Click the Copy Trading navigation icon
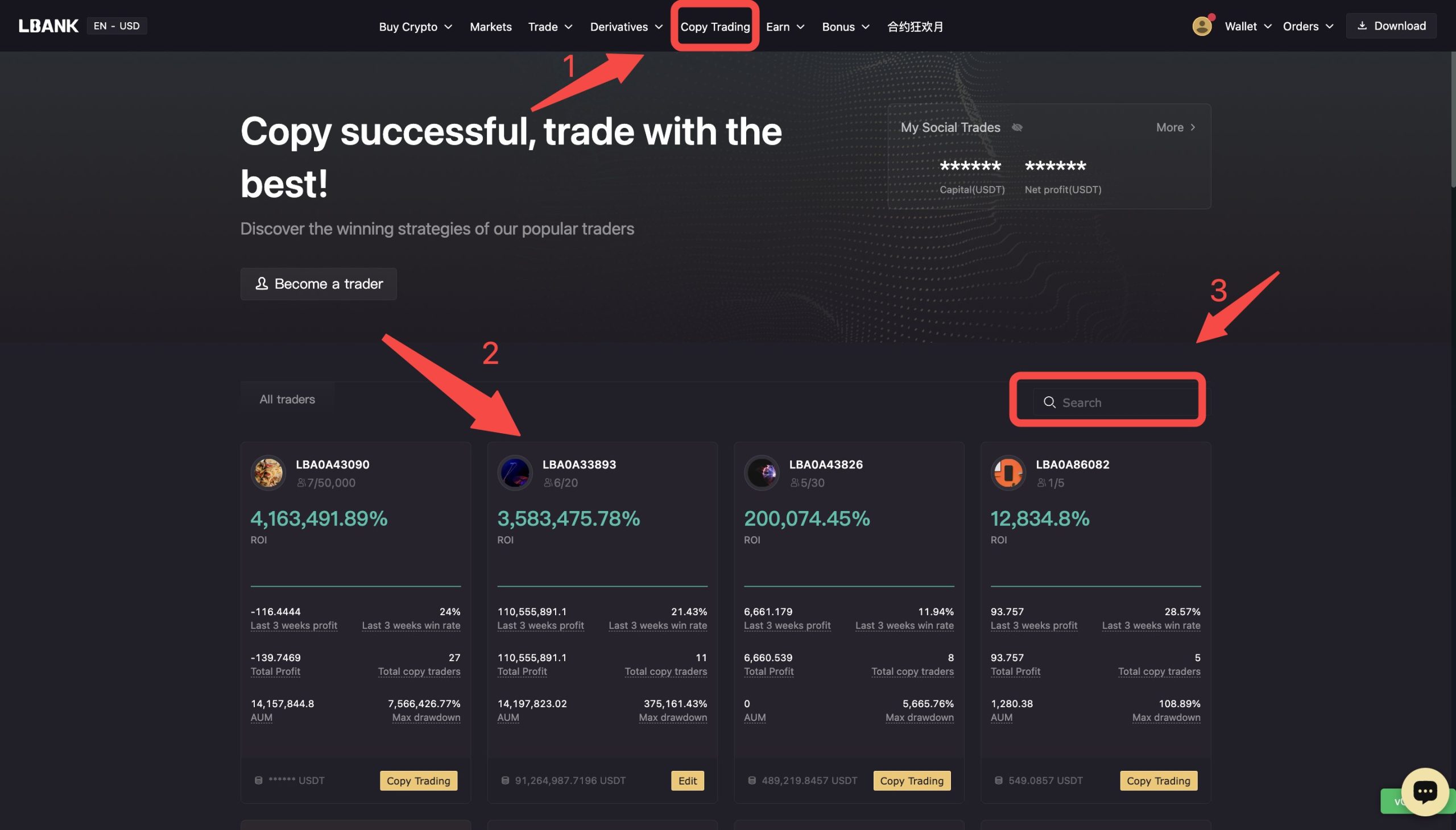The image size is (1456, 830). (x=715, y=25)
